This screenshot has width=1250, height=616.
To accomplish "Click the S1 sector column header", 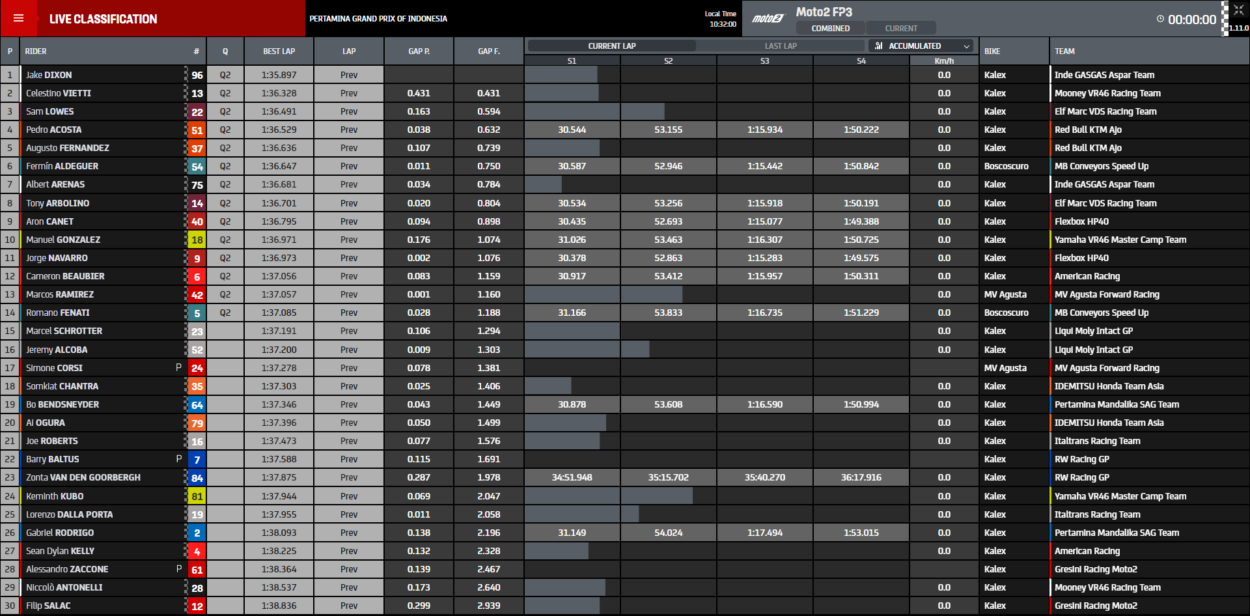I will (x=572, y=60).
